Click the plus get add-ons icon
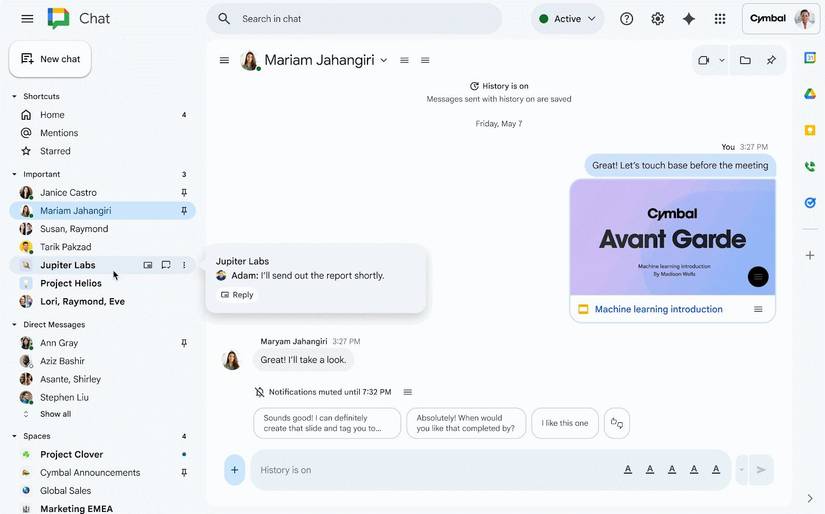Image resolution: width=825 pixels, height=514 pixels. (810, 256)
